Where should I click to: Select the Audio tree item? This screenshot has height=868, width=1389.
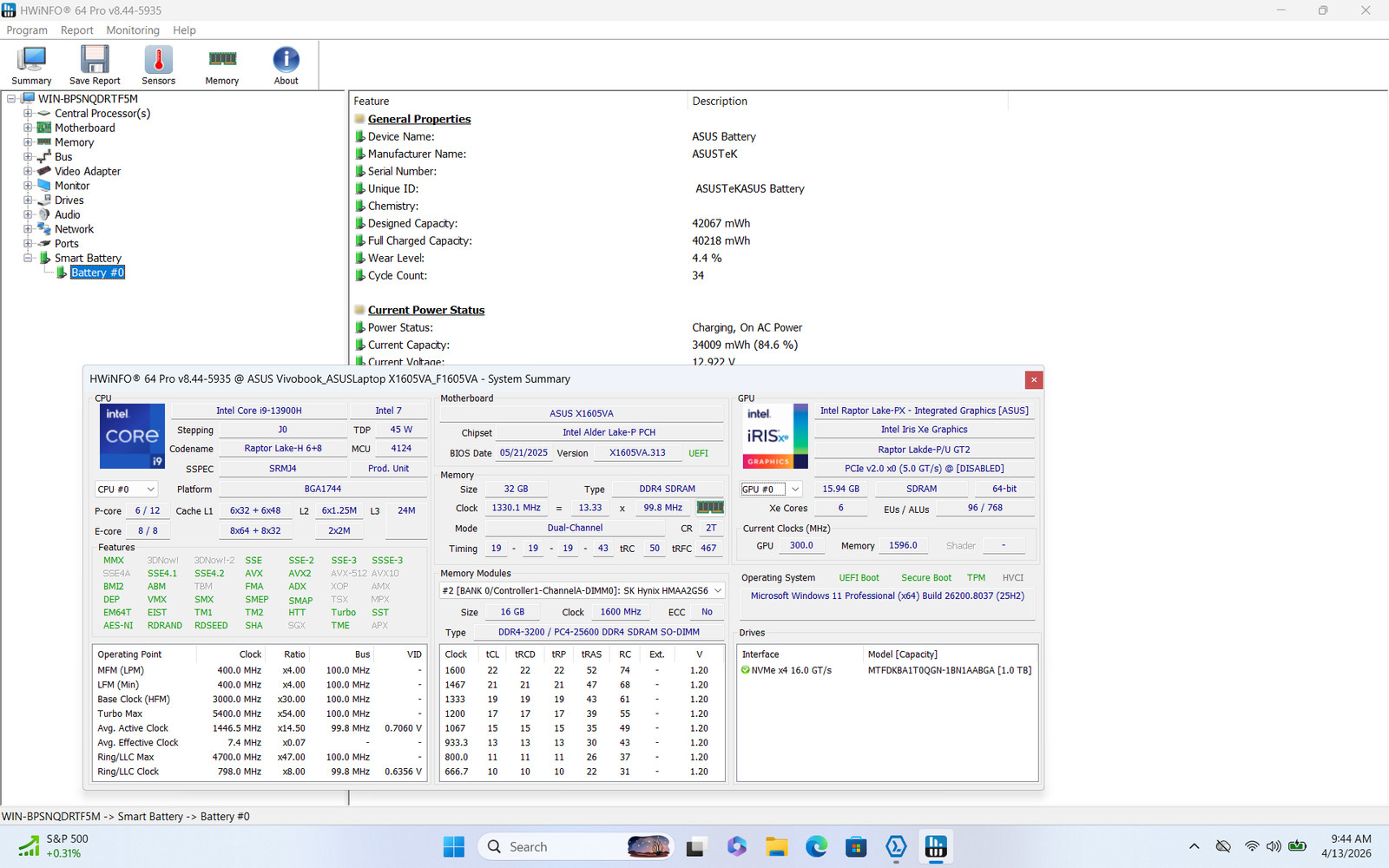pos(68,215)
